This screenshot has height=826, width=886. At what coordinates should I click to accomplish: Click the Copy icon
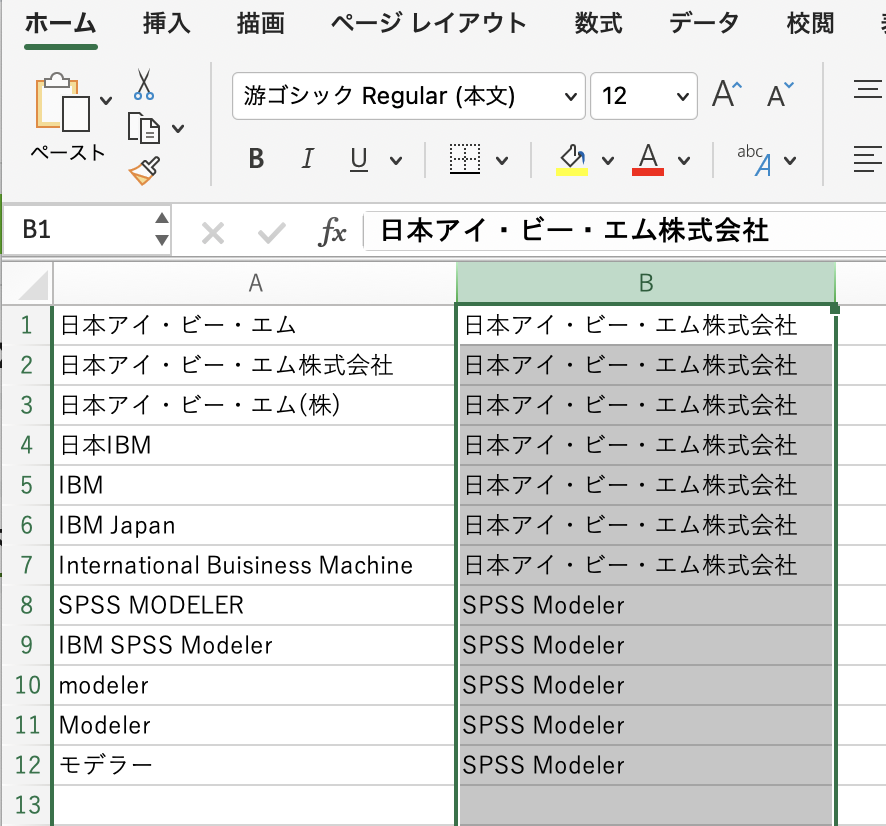(143, 125)
